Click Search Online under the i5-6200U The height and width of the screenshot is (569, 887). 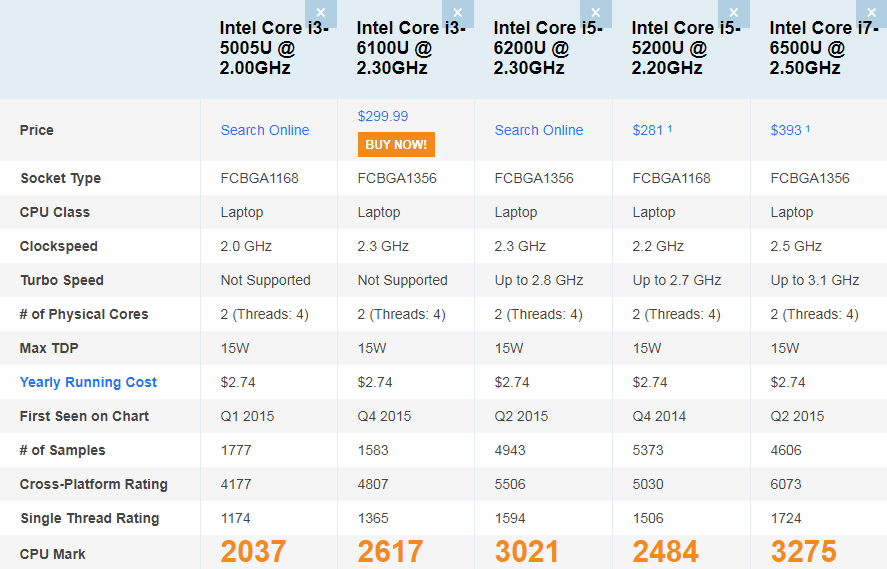pos(539,130)
